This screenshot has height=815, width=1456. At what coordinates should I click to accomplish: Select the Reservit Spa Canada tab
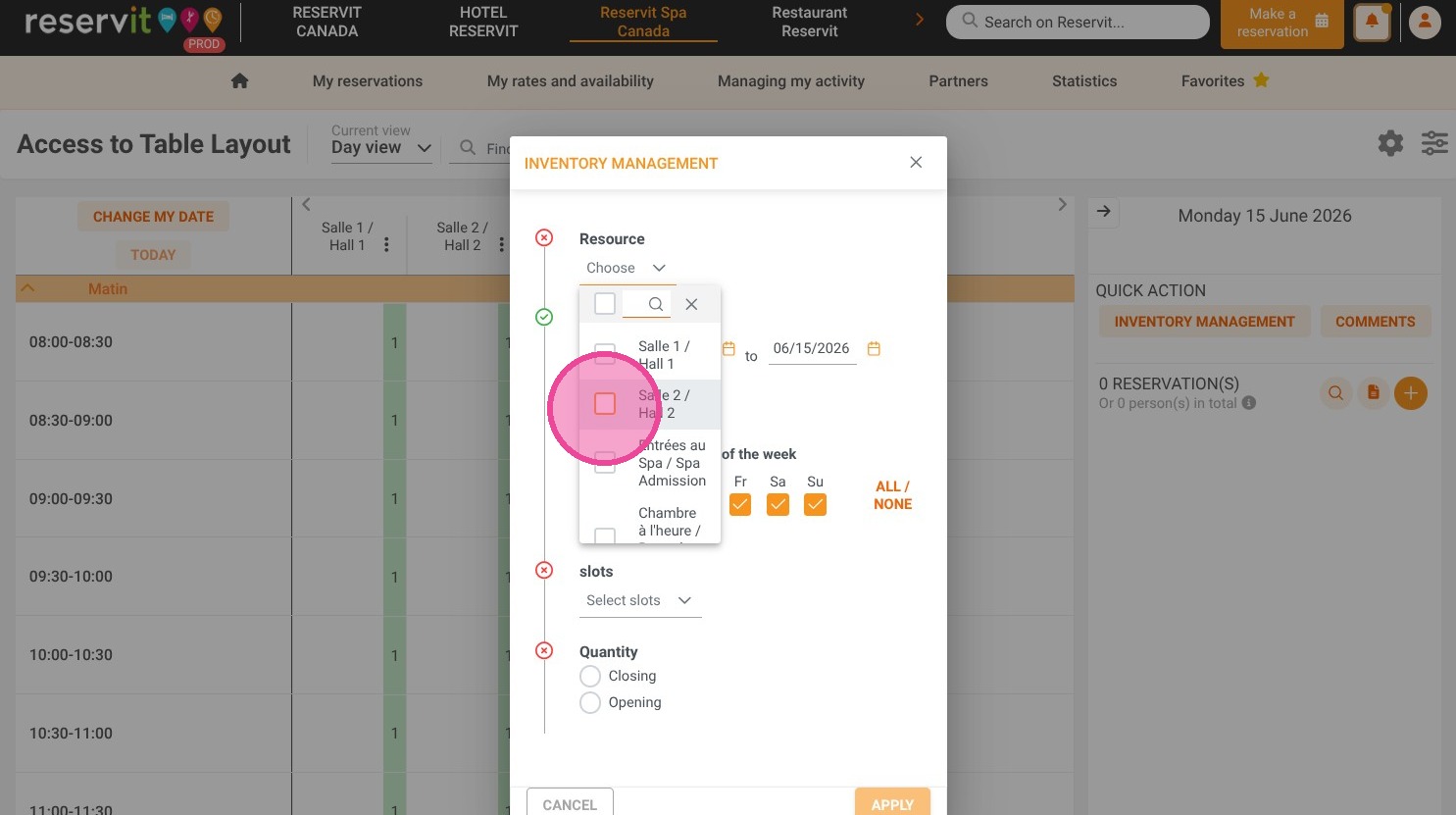pyautogui.click(x=643, y=22)
